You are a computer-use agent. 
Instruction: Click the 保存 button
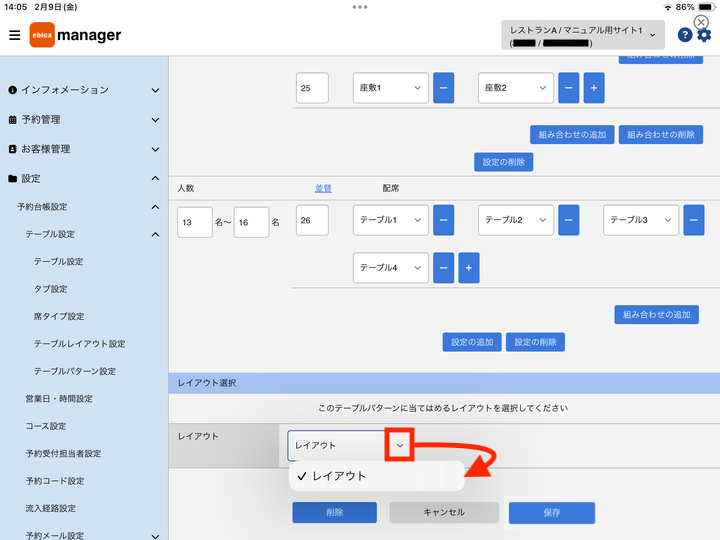tap(552, 512)
